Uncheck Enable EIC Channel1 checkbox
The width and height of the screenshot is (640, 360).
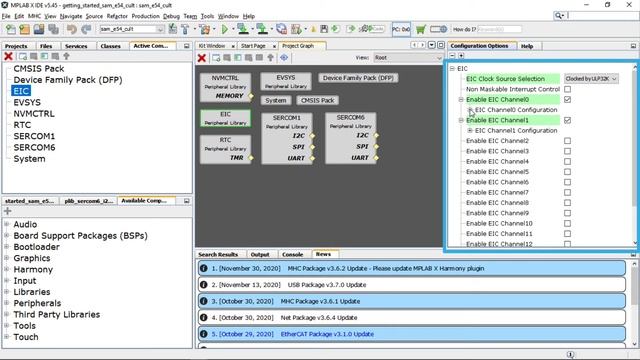point(567,120)
